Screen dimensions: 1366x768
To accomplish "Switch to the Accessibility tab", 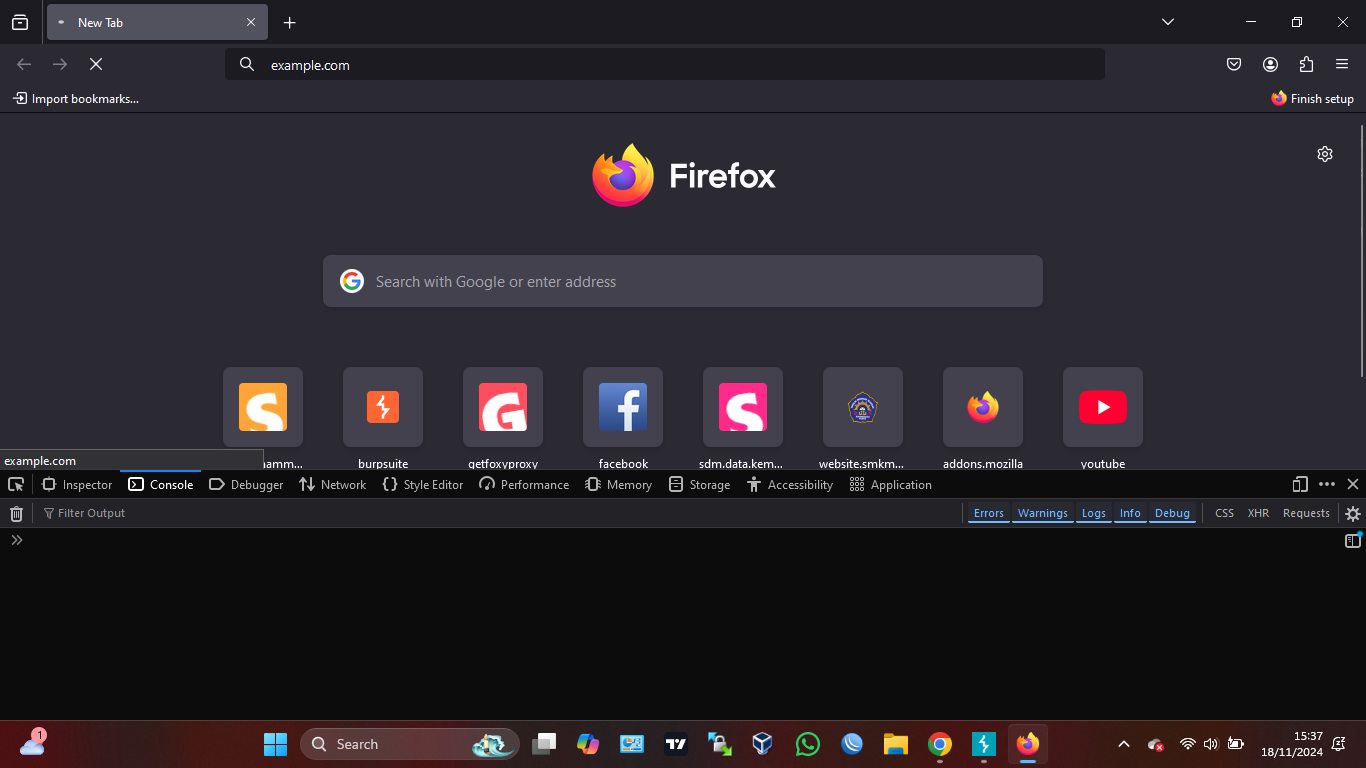I will pyautogui.click(x=790, y=484).
